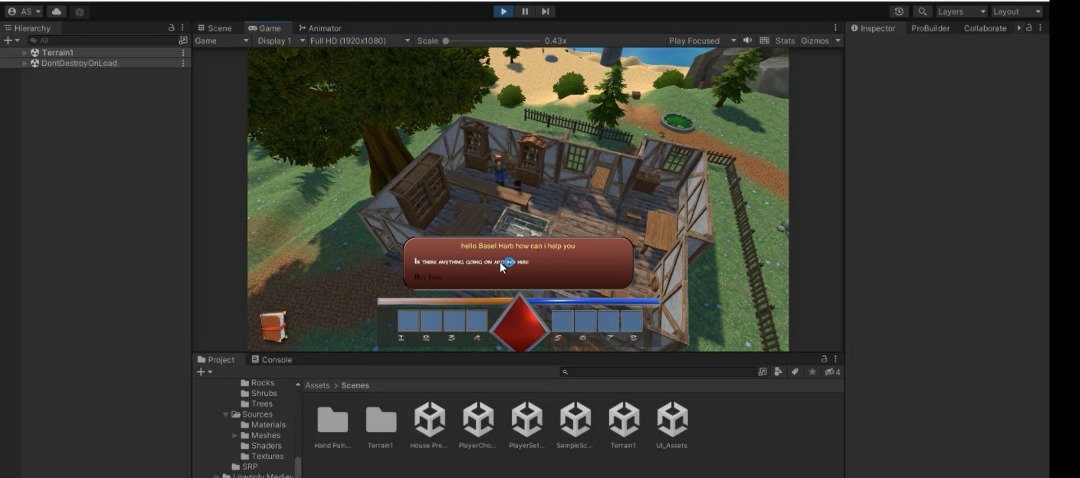Open the Undo History icon
The image size is (1080, 478).
pyautogui.click(x=899, y=12)
